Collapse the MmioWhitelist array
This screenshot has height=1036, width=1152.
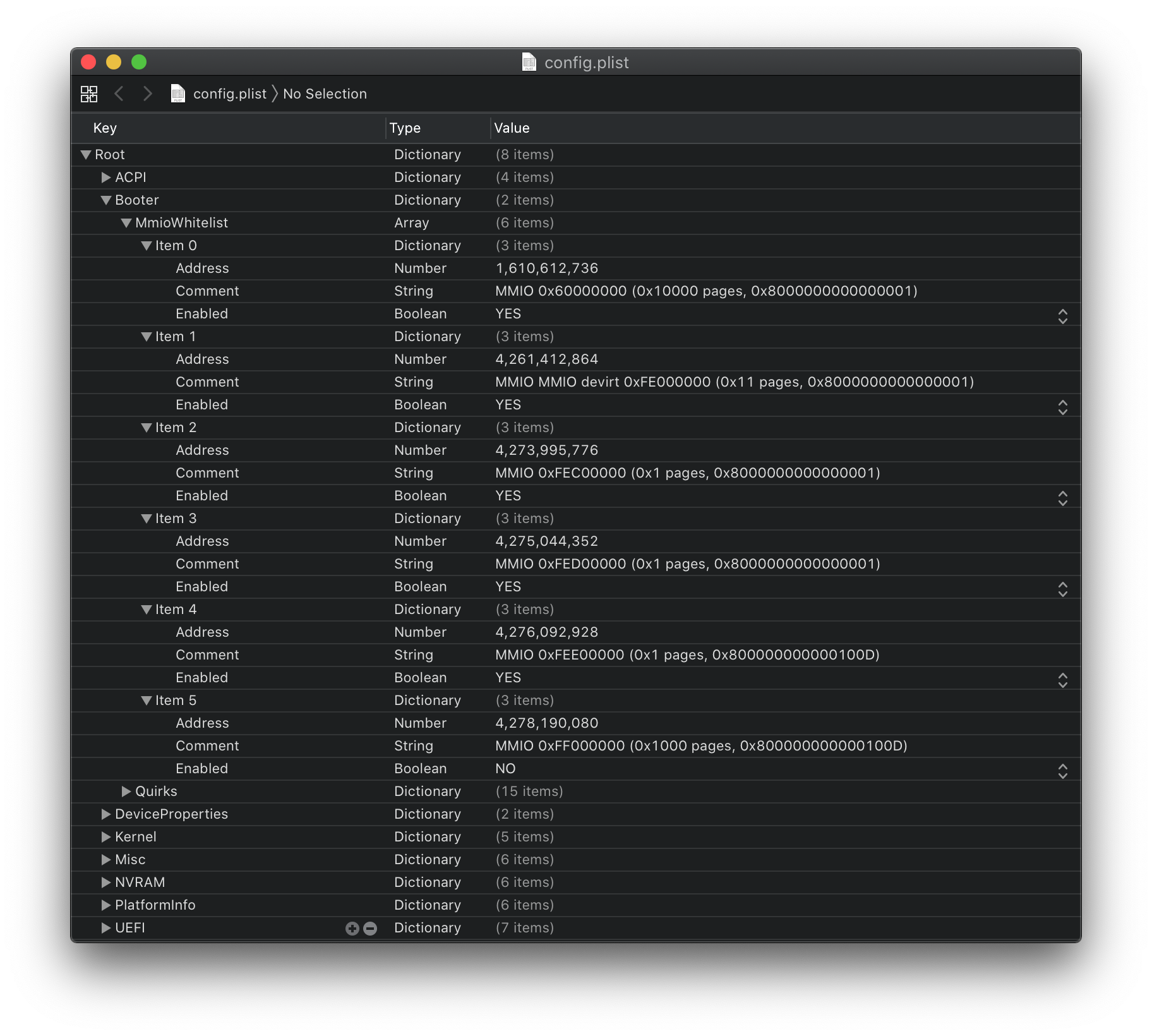(126, 223)
